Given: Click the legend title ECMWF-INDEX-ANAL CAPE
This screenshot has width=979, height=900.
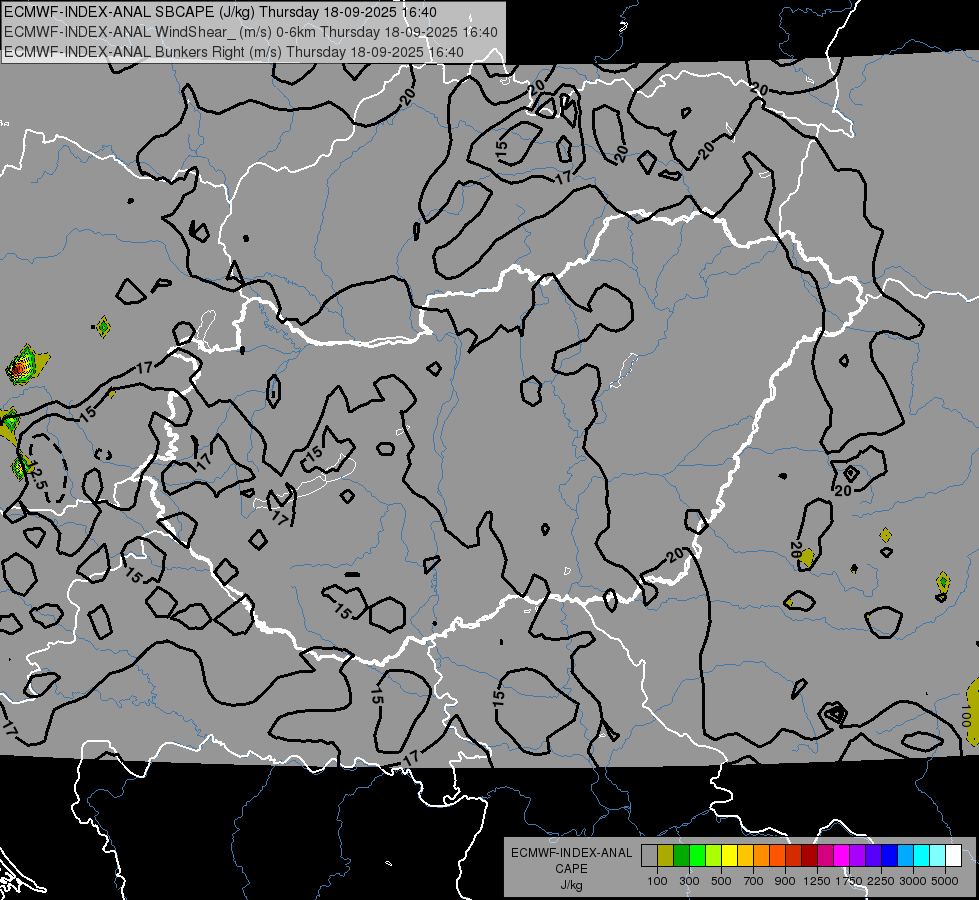Looking at the screenshot, I should coord(571,860).
